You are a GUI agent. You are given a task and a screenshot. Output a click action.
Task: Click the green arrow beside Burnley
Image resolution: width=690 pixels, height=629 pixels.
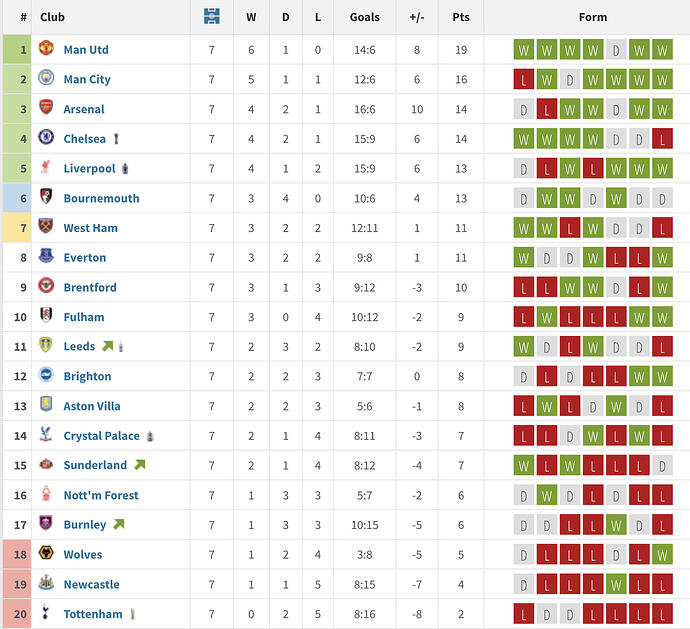[x=118, y=524]
